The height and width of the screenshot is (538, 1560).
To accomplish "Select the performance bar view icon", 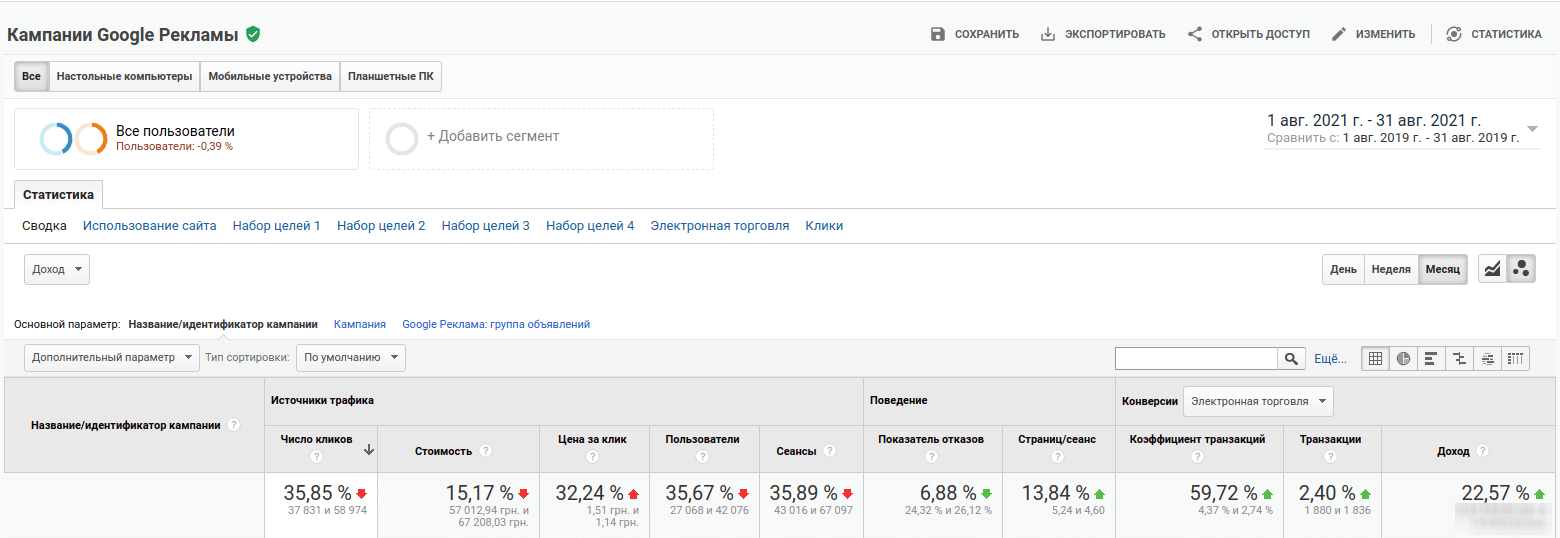I will pyautogui.click(x=1431, y=359).
